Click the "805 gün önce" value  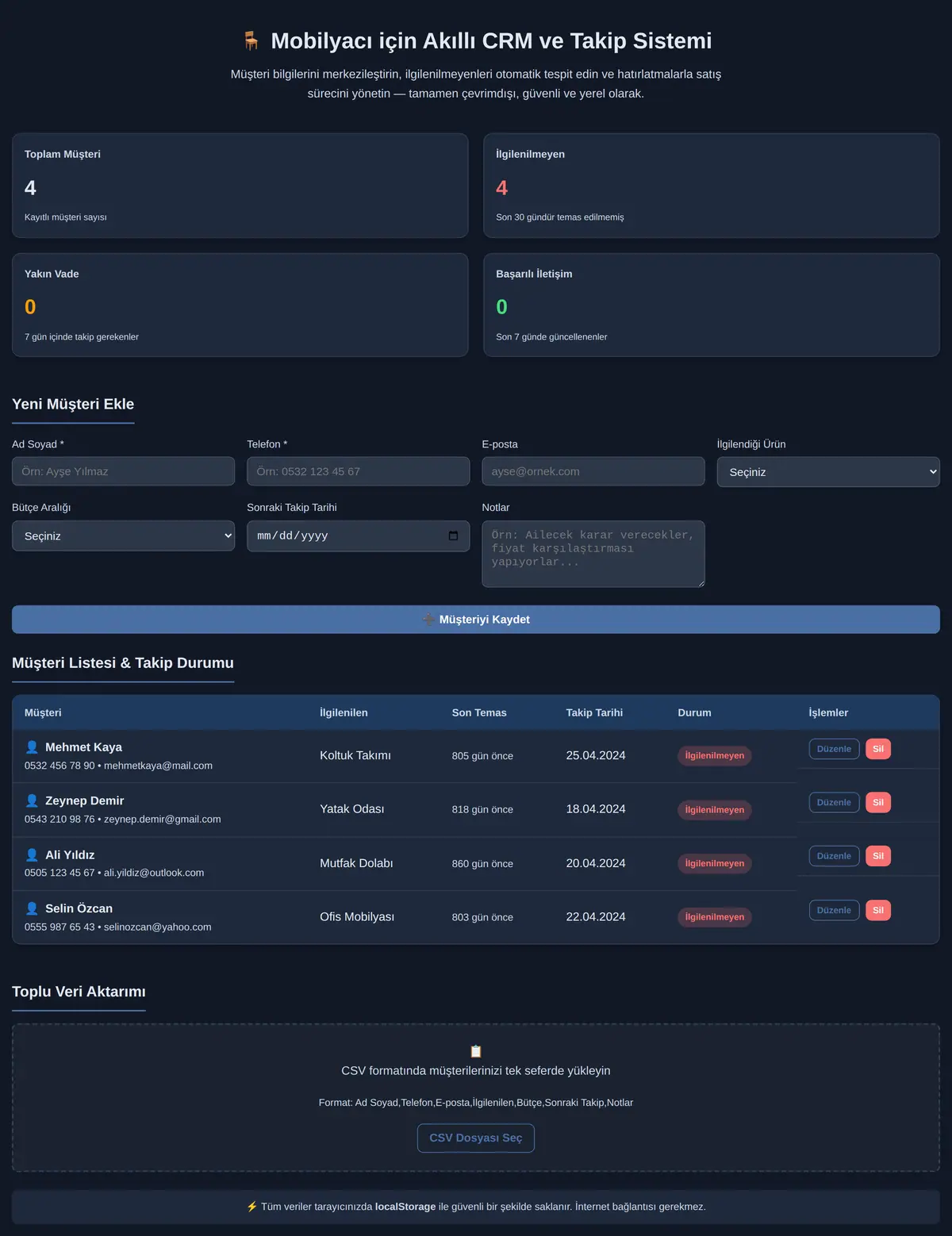point(482,756)
